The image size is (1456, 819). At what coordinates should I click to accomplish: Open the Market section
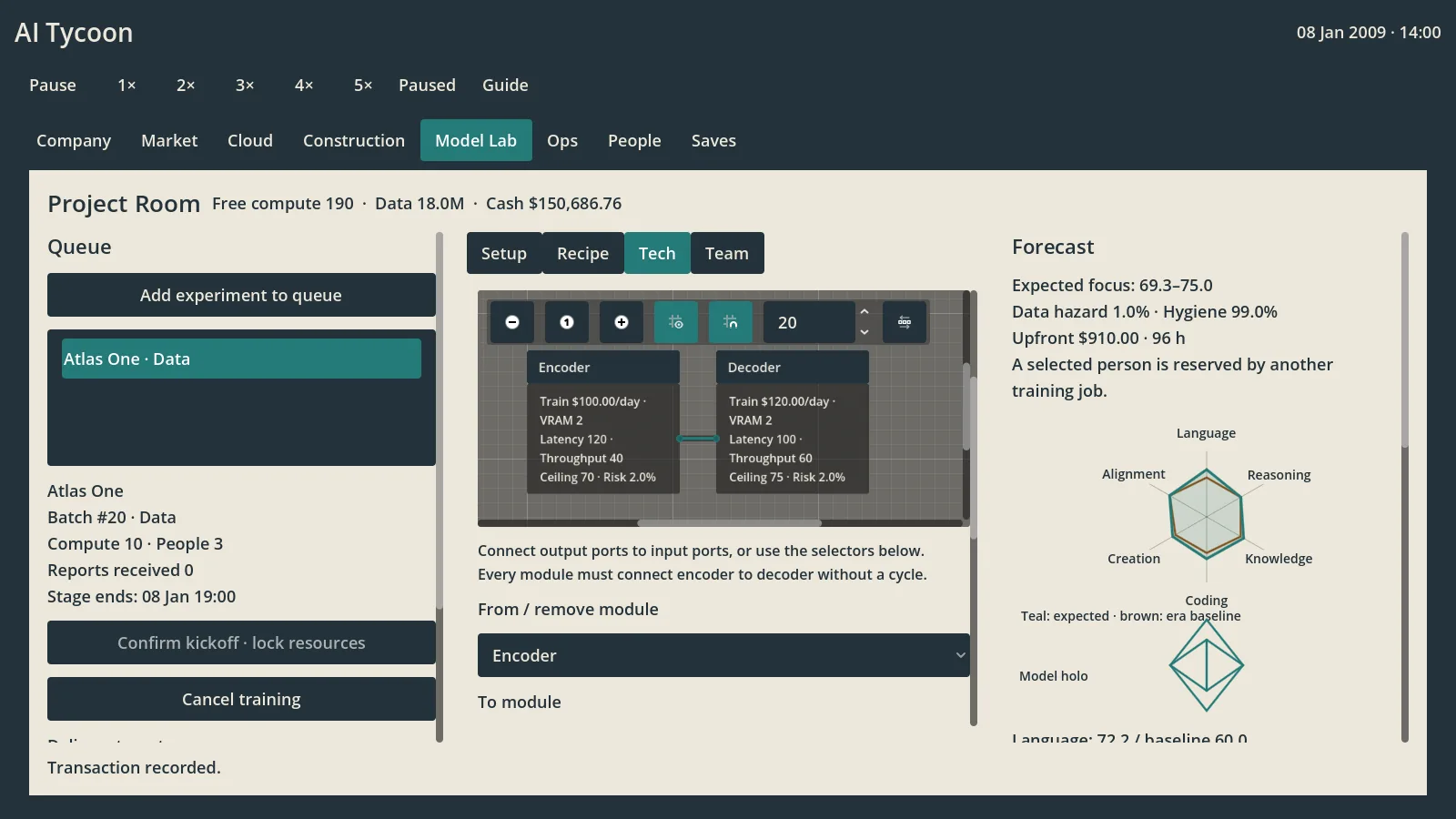click(x=169, y=140)
